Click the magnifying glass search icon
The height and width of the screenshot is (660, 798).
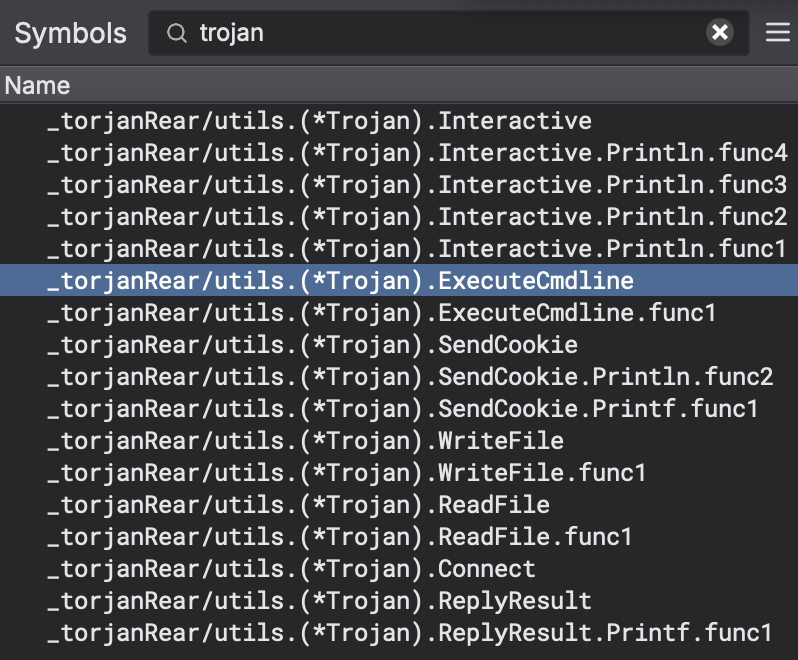pos(177,33)
